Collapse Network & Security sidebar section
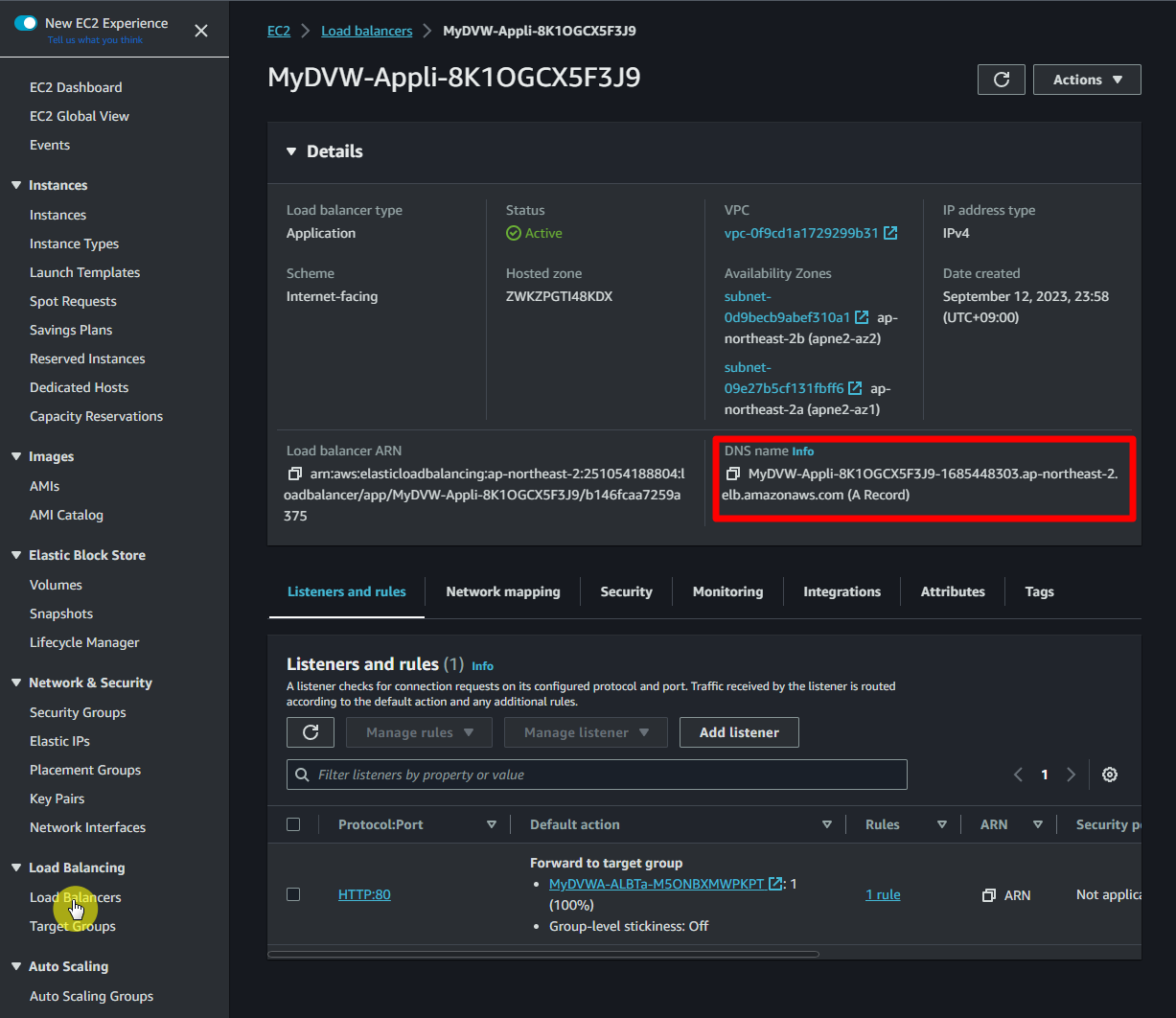This screenshot has height=1018, width=1176. click(x=16, y=683)
